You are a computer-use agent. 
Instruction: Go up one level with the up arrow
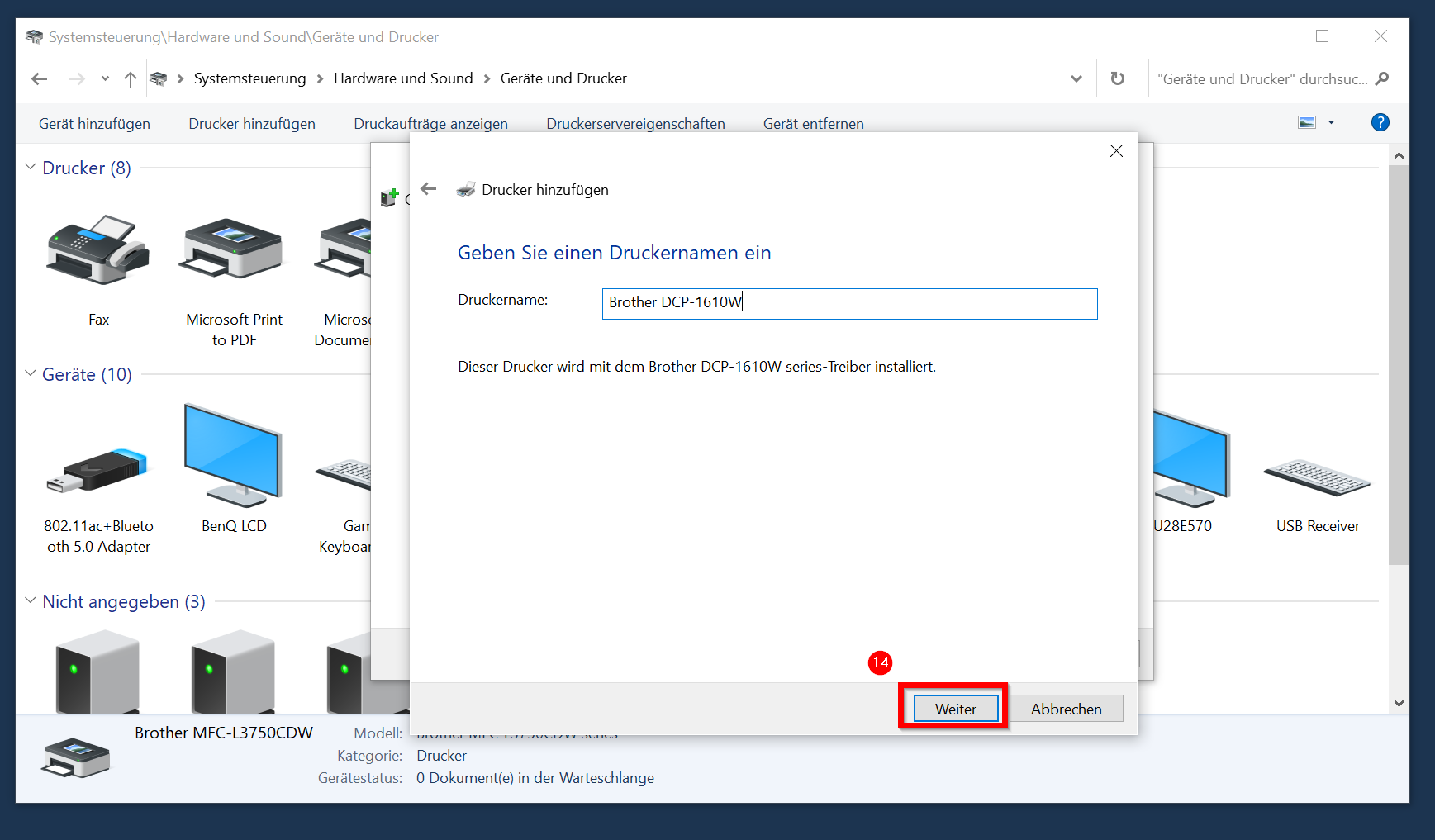130,78
